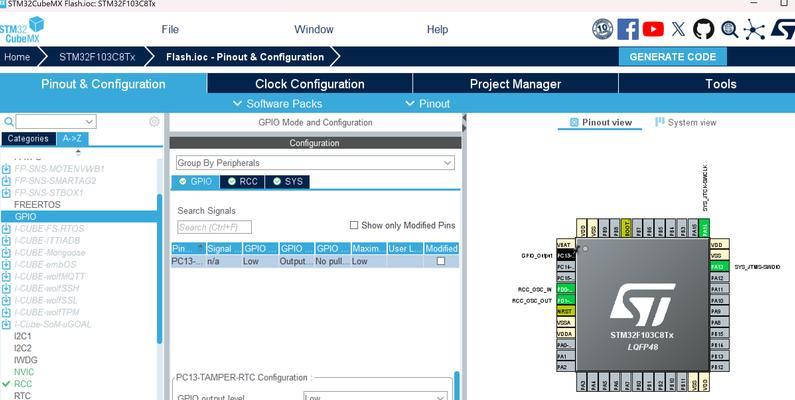Select the A->Z tab
Image resolution: width=795 pixels, height=400 pixels.
(73, 138)
